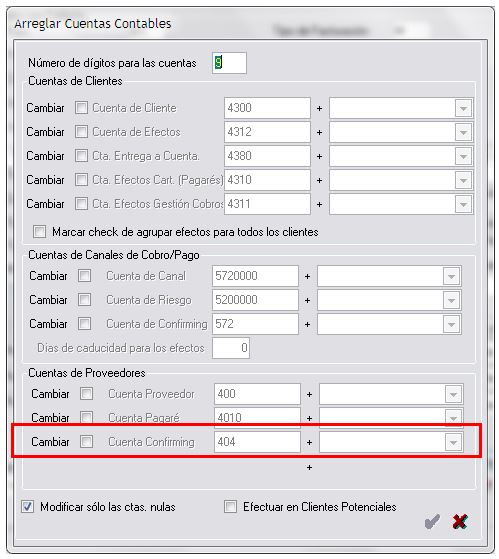Confirm changes with the checkmark icon
Image resolution: width=499 pixels, height=559 pixels.
(x=432, y=522)
